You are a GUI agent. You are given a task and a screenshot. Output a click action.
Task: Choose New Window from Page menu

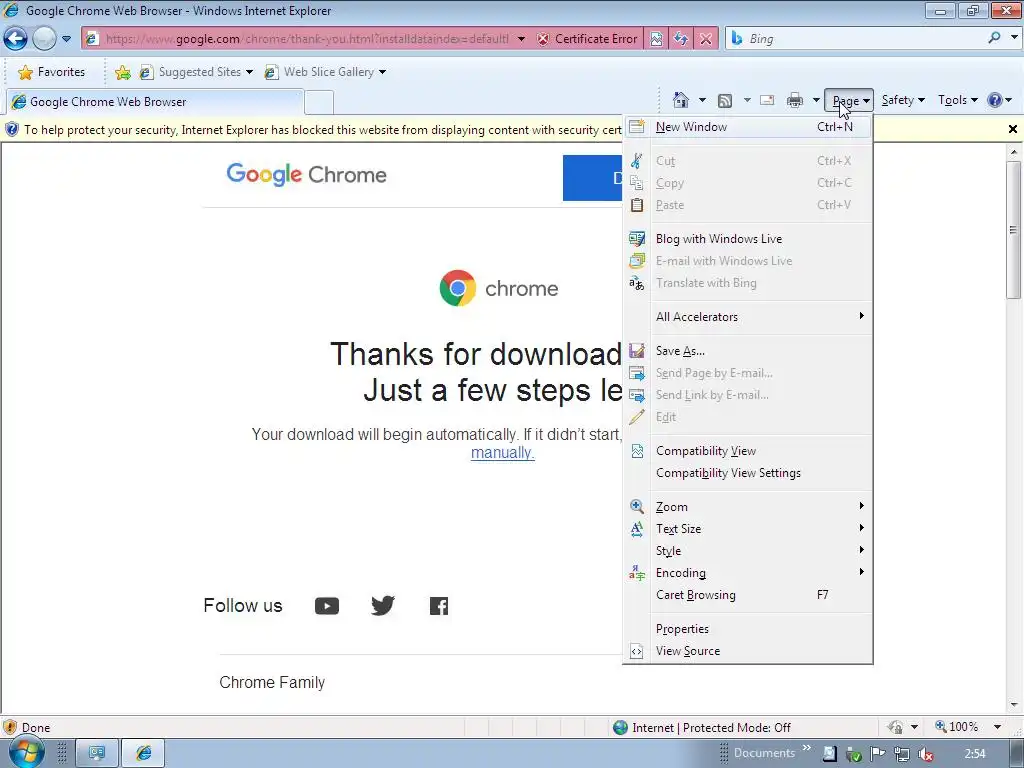point(748,127)
